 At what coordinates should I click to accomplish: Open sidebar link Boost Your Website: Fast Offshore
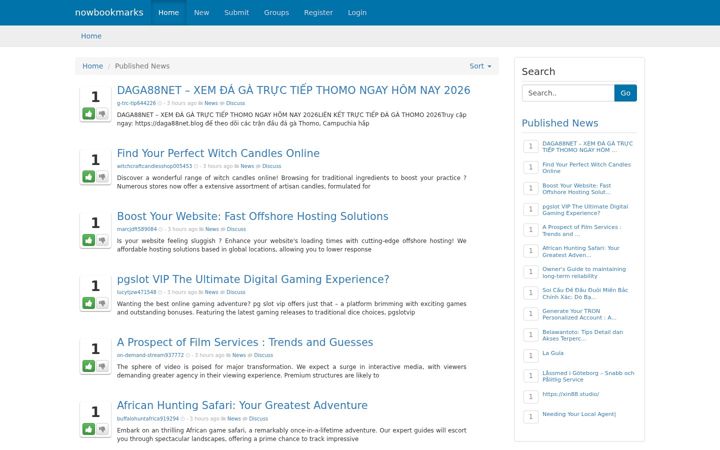(x=577, y=189)
